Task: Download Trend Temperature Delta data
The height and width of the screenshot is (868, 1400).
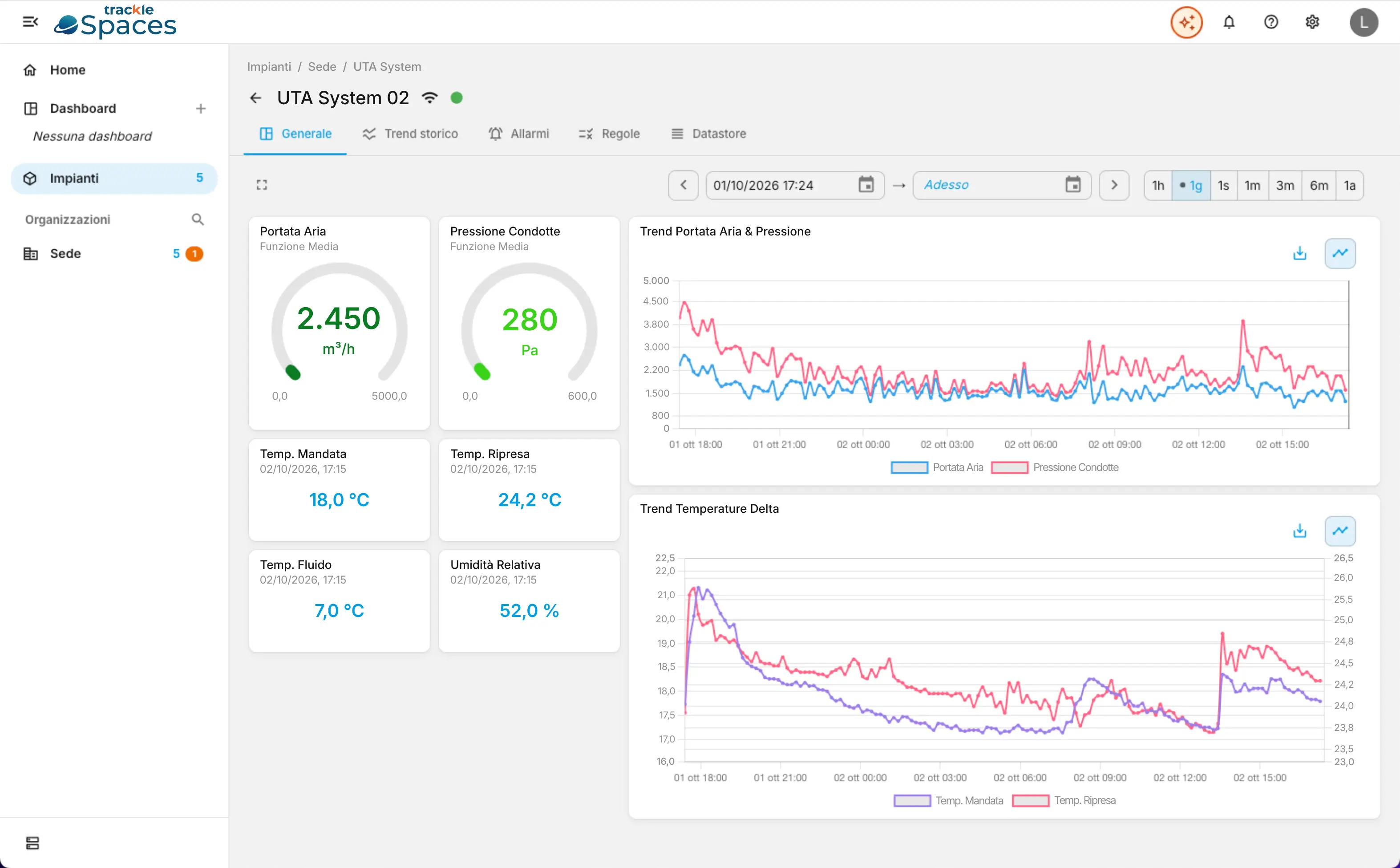Action: [1299, 531]
